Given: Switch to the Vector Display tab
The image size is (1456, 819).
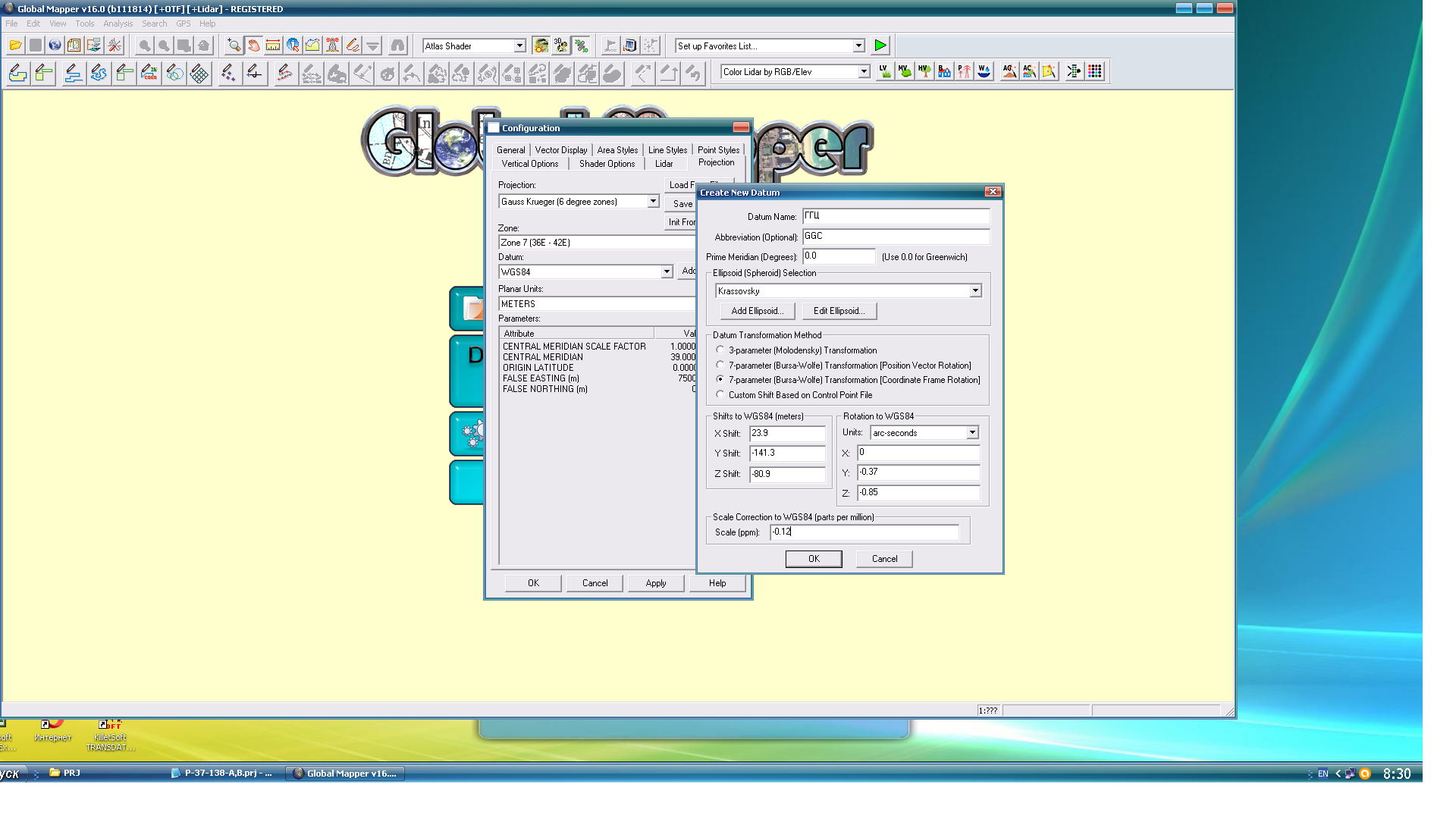Looking at the screenshot, I should pyautogui.click(x=560, y=150).
